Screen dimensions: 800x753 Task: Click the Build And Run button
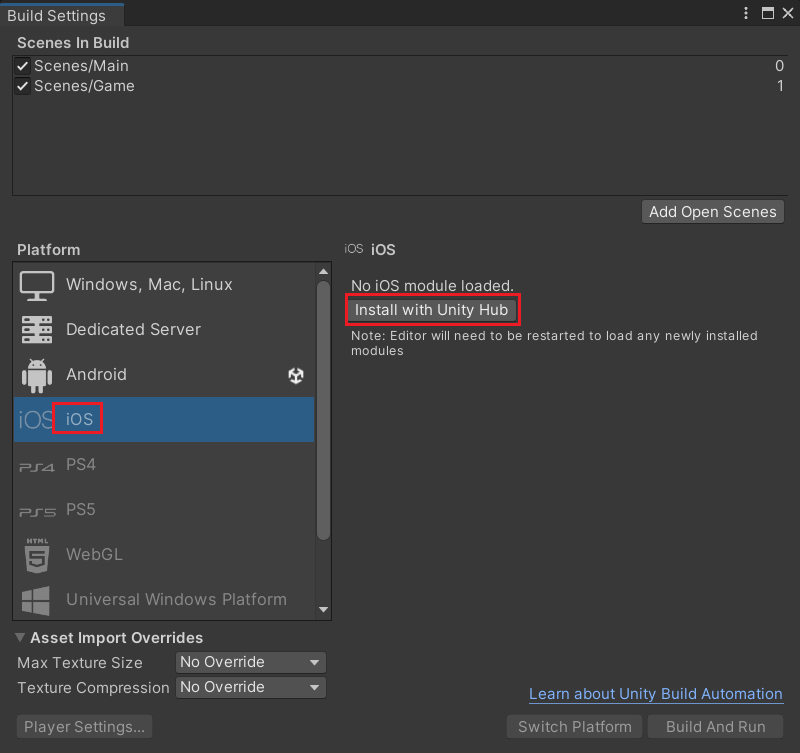tap(716, 726)
